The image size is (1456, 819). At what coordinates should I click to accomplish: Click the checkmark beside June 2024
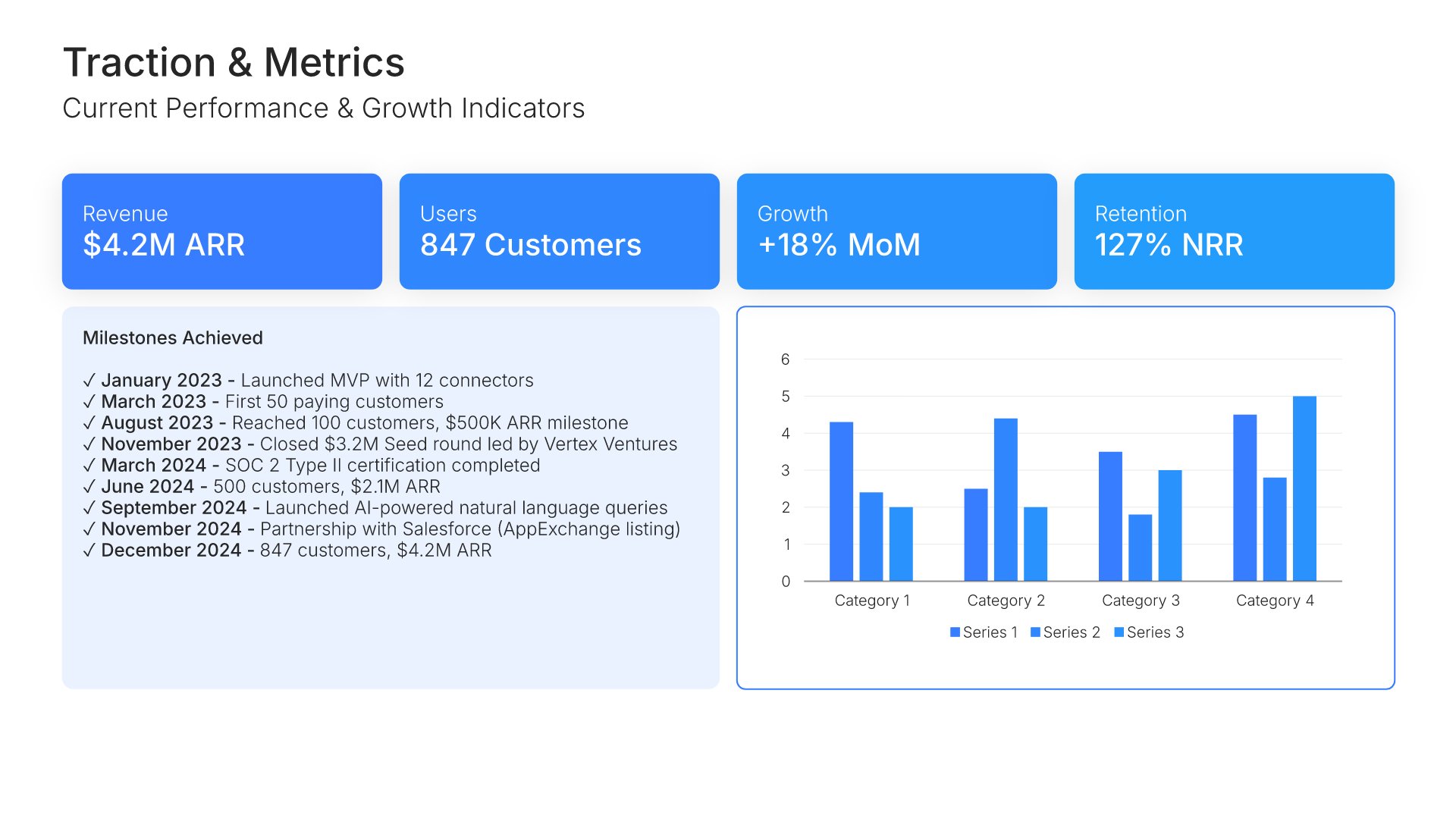pyautogui.click(x=89, y=487)
